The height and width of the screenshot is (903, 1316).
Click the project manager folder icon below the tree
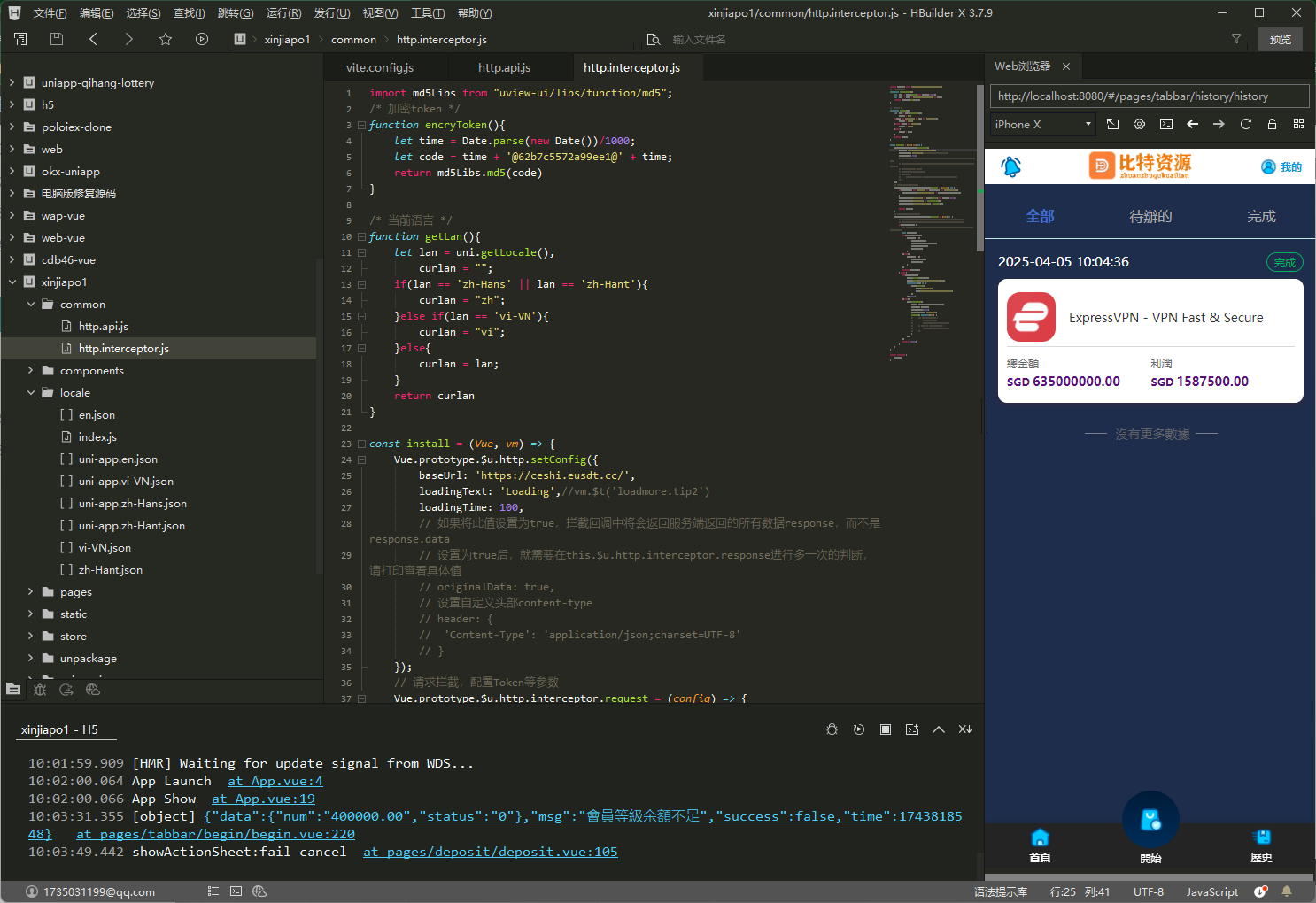point(13,689)
